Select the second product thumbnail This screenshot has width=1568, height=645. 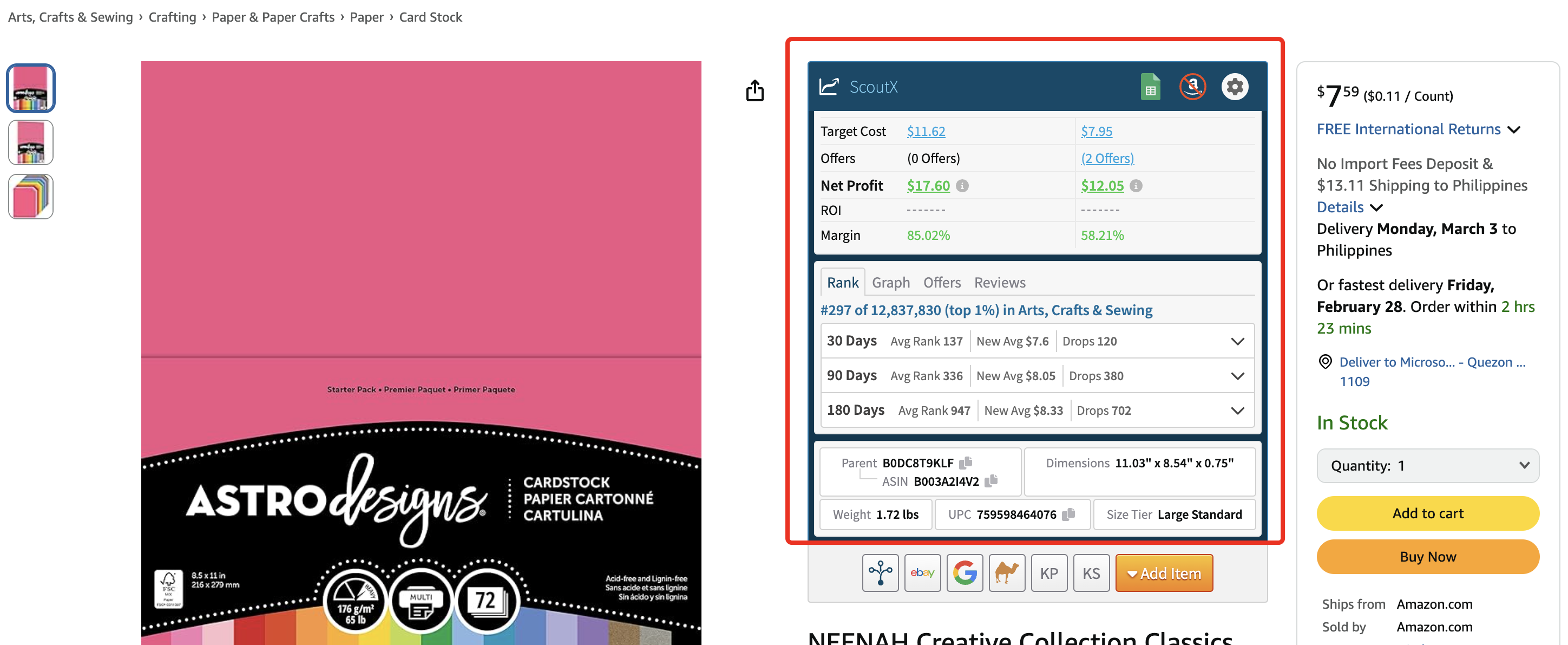(30, 142)
